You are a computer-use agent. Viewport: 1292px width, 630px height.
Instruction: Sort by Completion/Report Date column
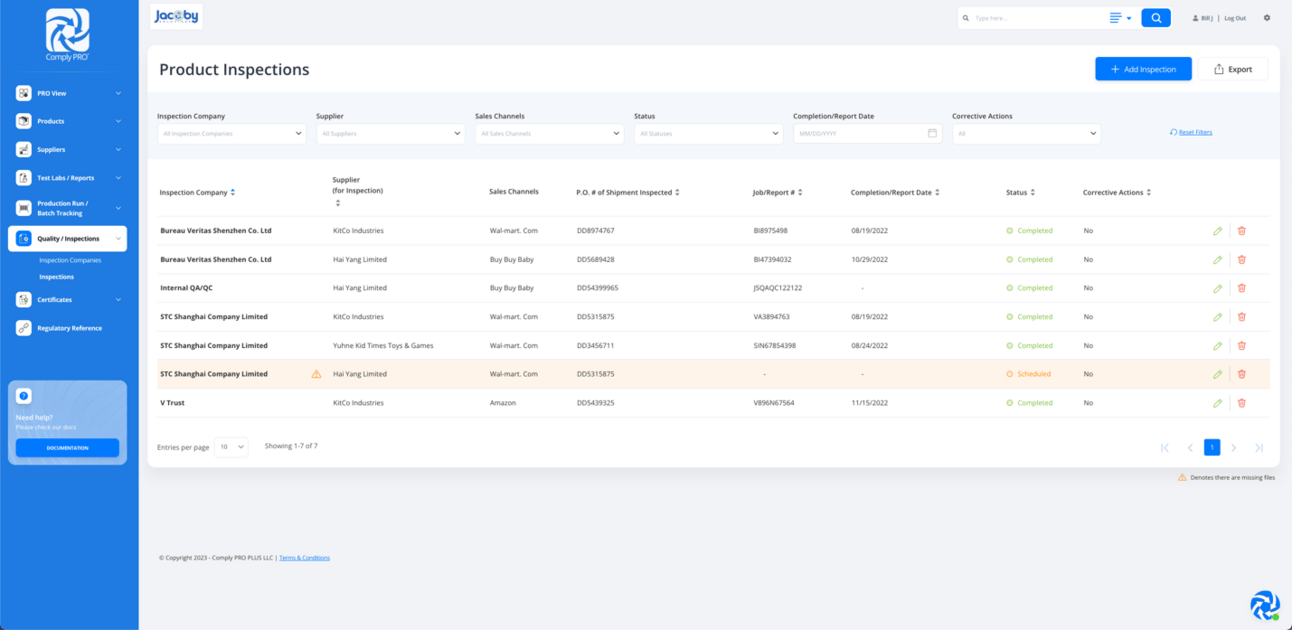tap(937, 192)
